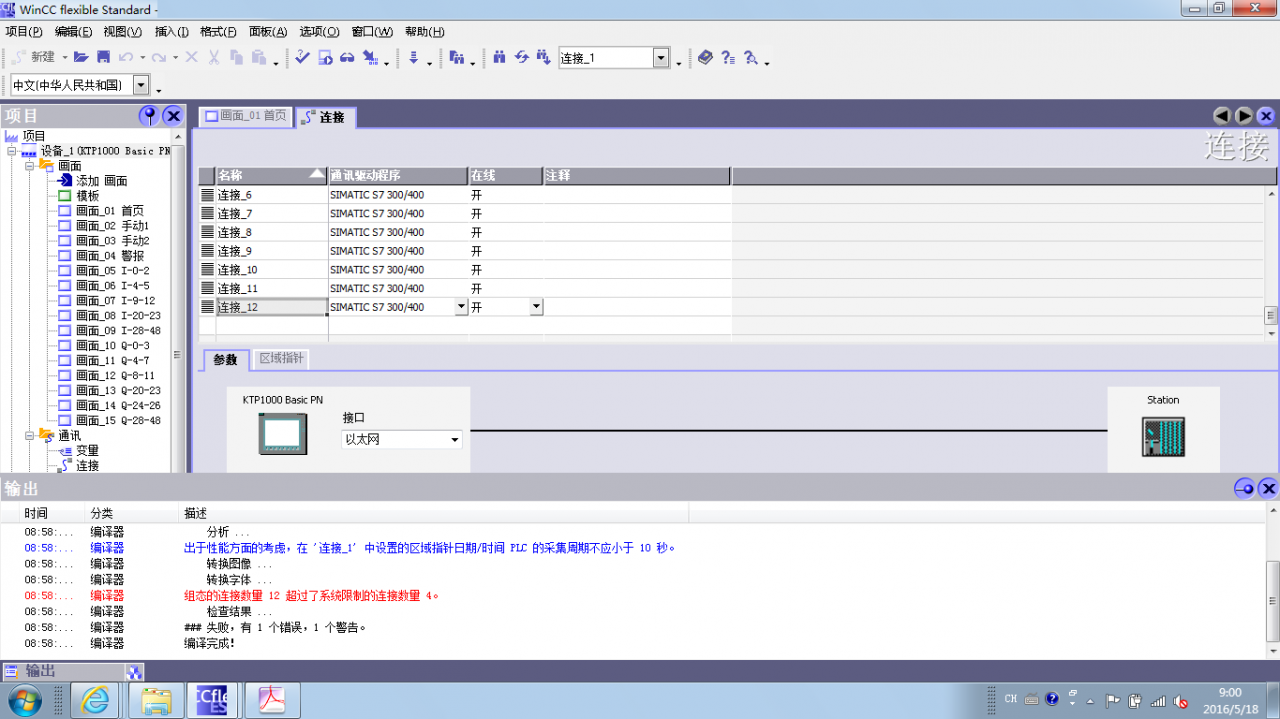
Task: Click the 通讯驱动程序 column header
Action: [x=398, y=176]
